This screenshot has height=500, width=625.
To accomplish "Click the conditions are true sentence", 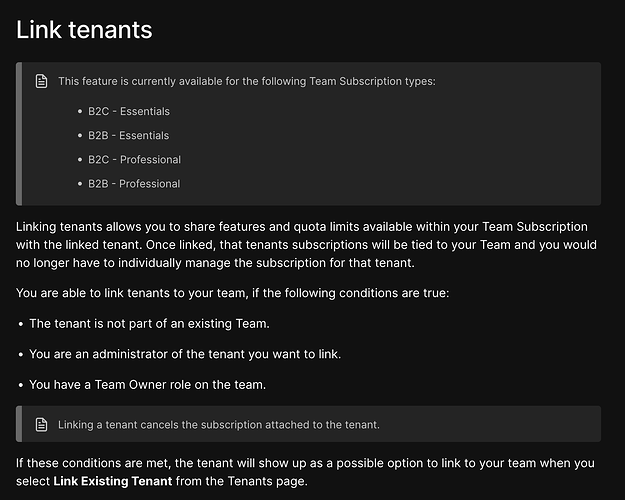I will click(x=232, y=293).
